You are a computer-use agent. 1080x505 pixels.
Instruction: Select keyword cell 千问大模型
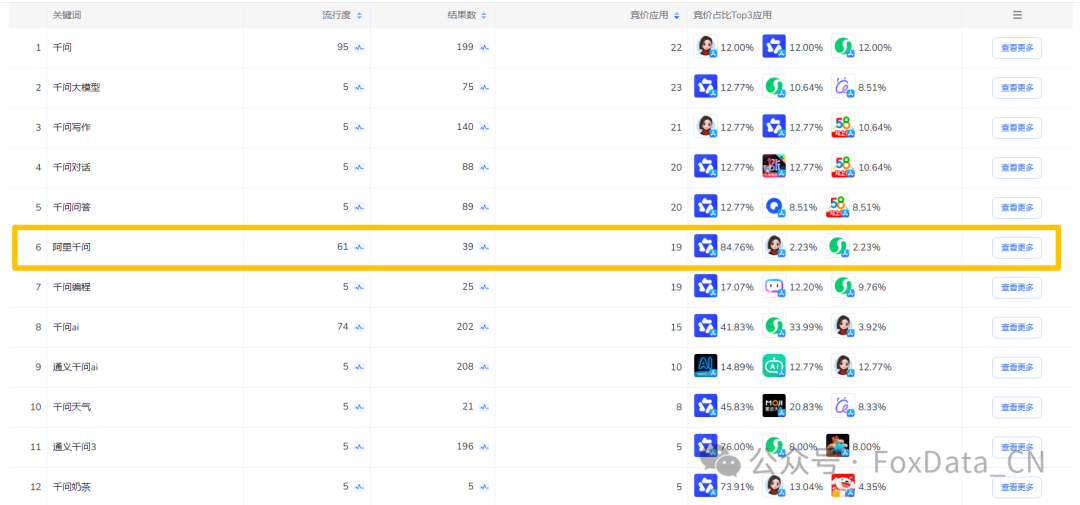(x=76, y=87)
